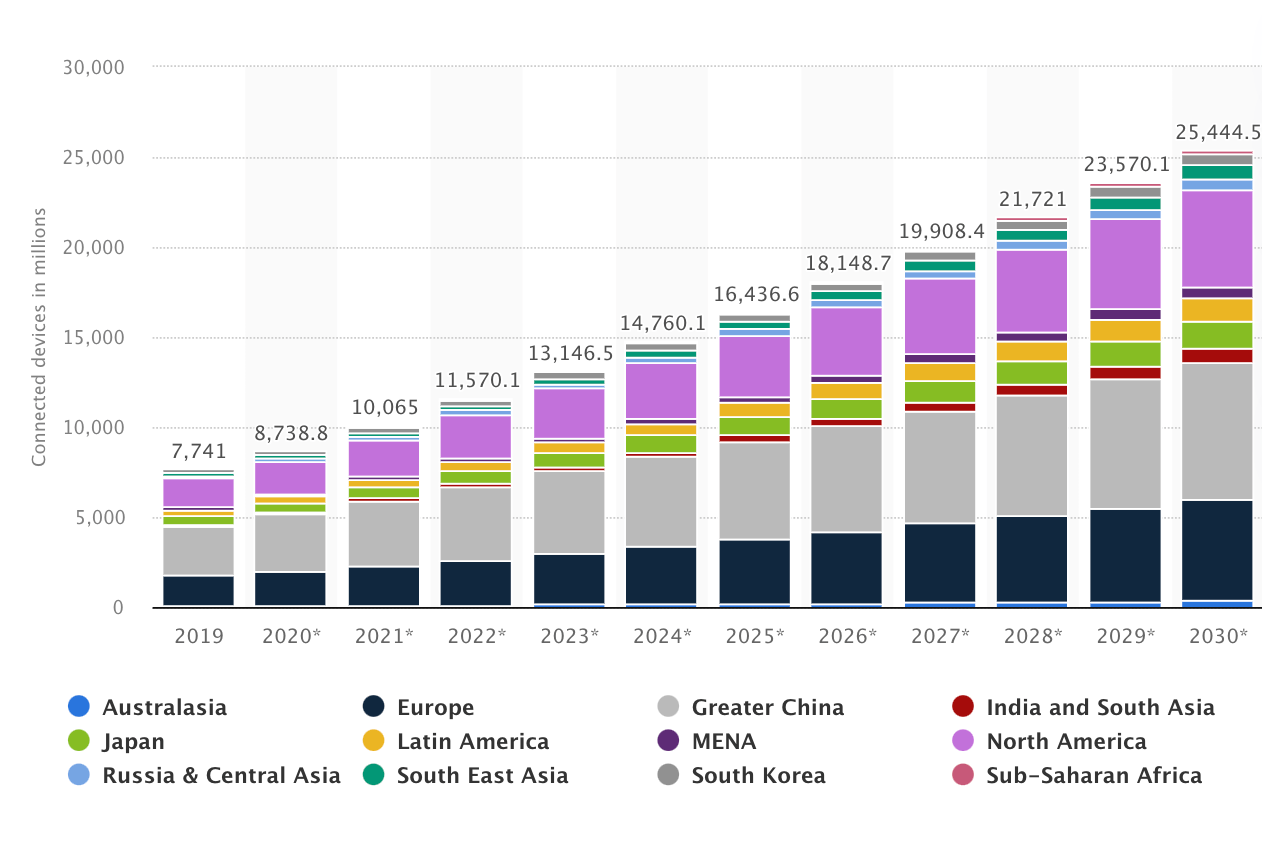Click the 18,148.7 total label
Viewport: 1262px width, 842px height.
pyautogui.click(x=849, y=264)
